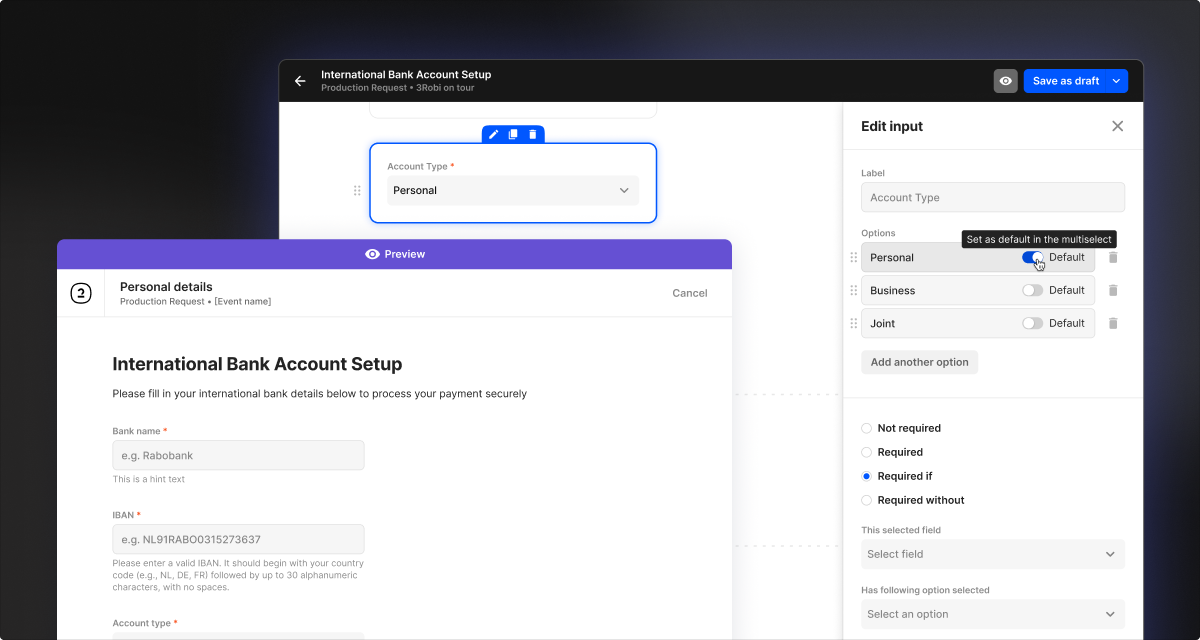This screenshot has width=1200, height=640.
Task: Click the eye icon on the purple Preview banner
Action: (372, 254)
